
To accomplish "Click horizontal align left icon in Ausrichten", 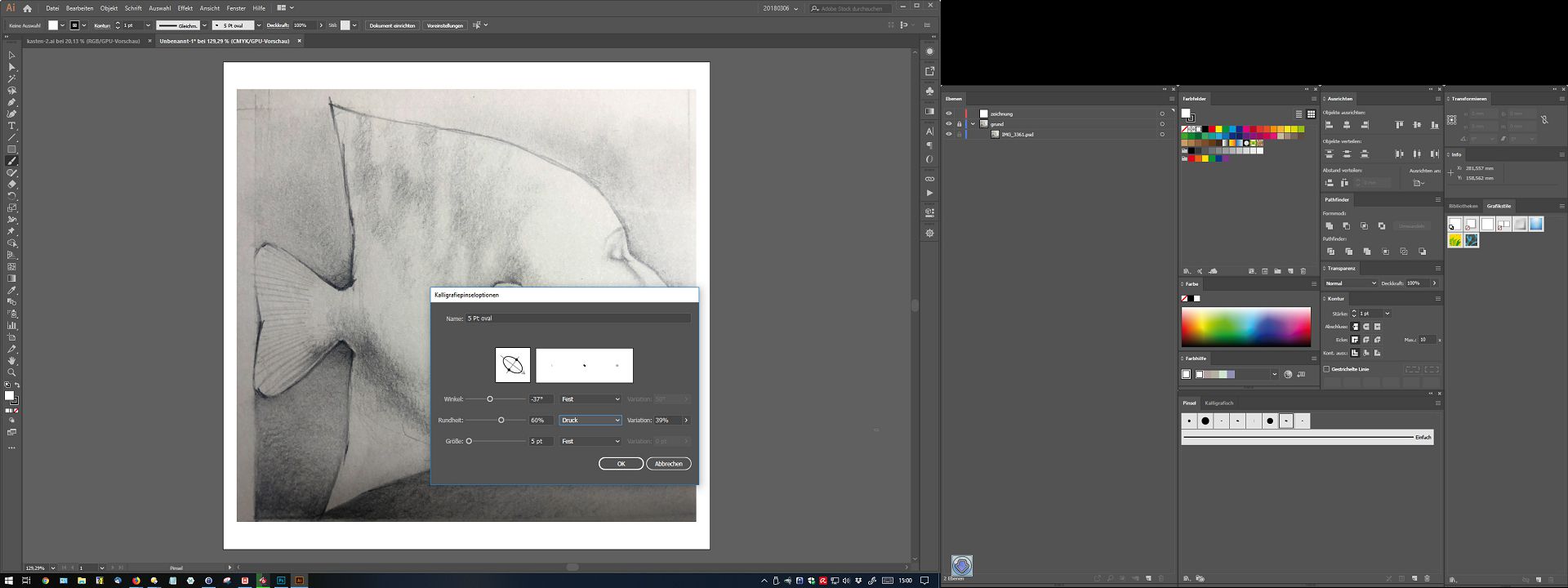I will [x=1329, y=125].
